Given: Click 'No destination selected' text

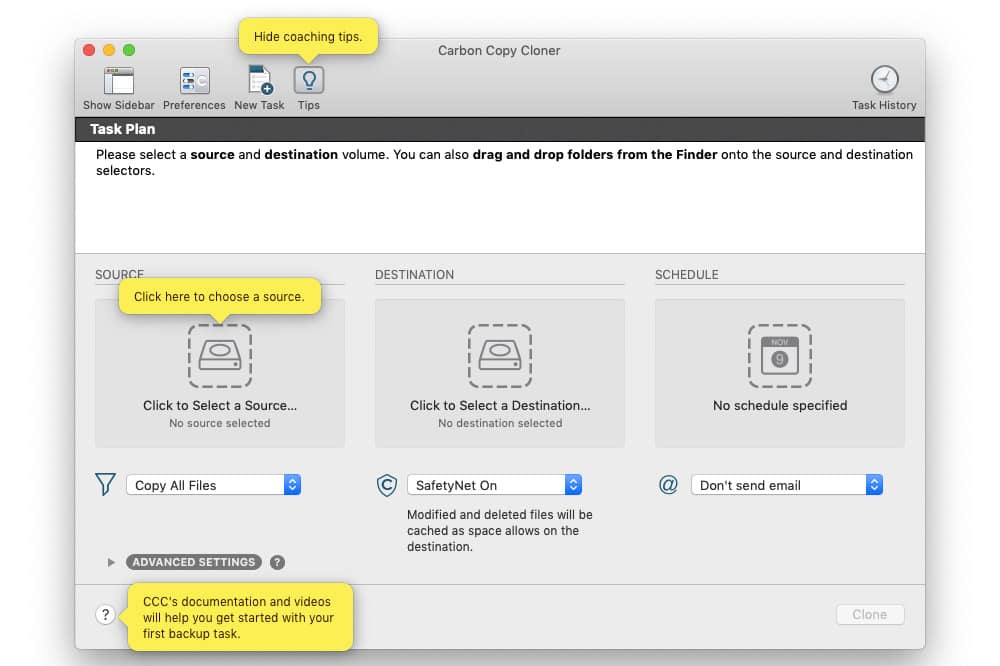Looking at the screenshot, I should [500, 424].
